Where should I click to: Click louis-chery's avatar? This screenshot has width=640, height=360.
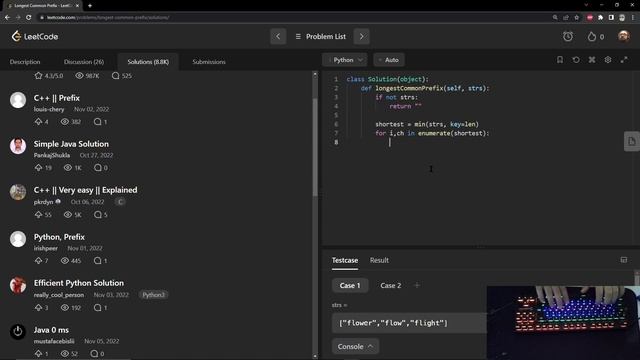18,100
